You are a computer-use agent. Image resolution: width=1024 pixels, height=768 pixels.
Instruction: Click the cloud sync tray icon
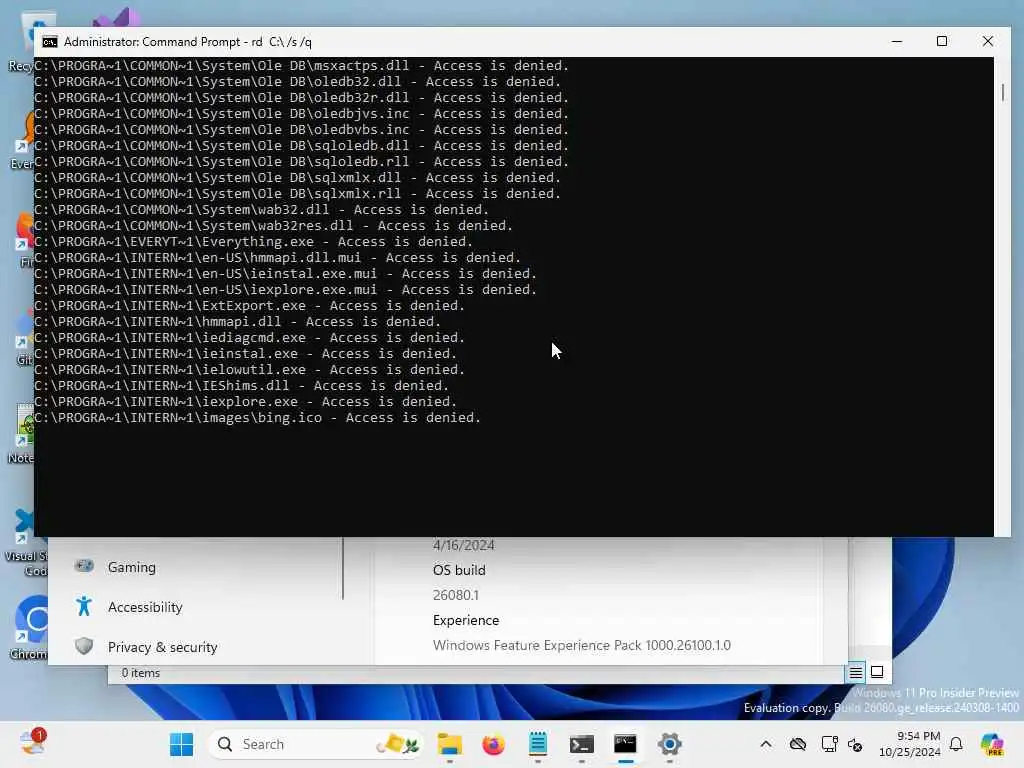[797, 744]
